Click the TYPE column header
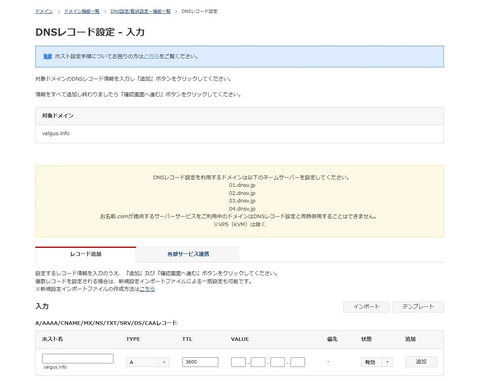480x381 pixels. 133,339
